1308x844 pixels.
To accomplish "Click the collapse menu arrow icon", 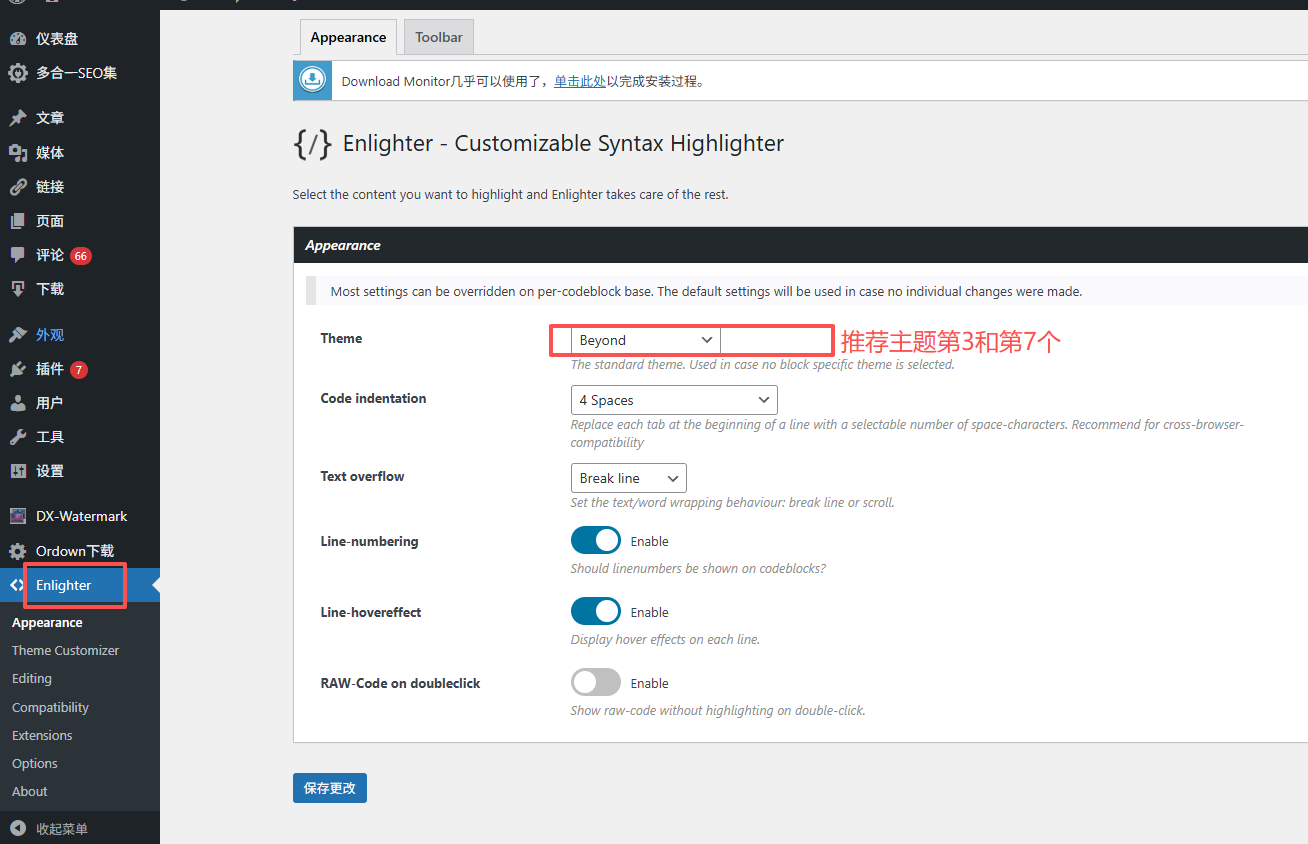I will [18, 829].
